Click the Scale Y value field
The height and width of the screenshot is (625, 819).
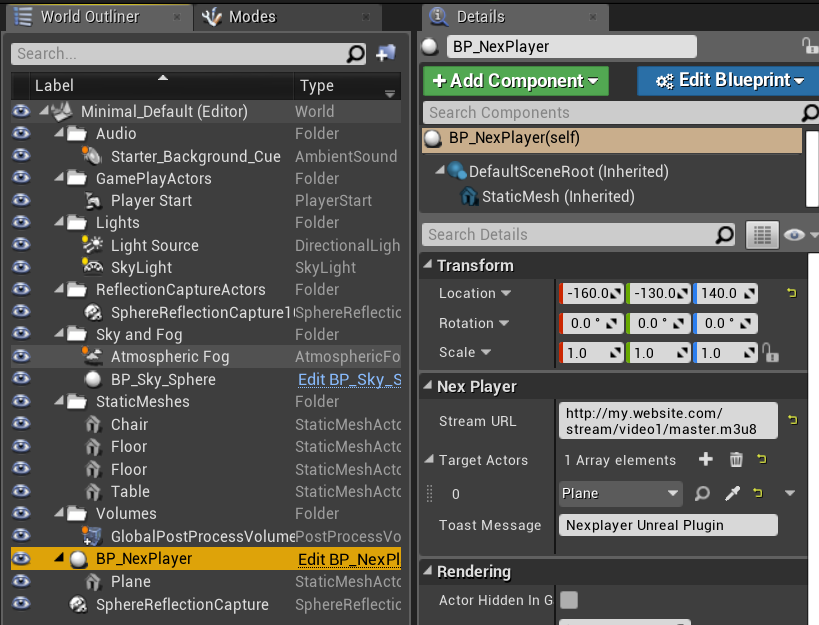coord(659,353)
